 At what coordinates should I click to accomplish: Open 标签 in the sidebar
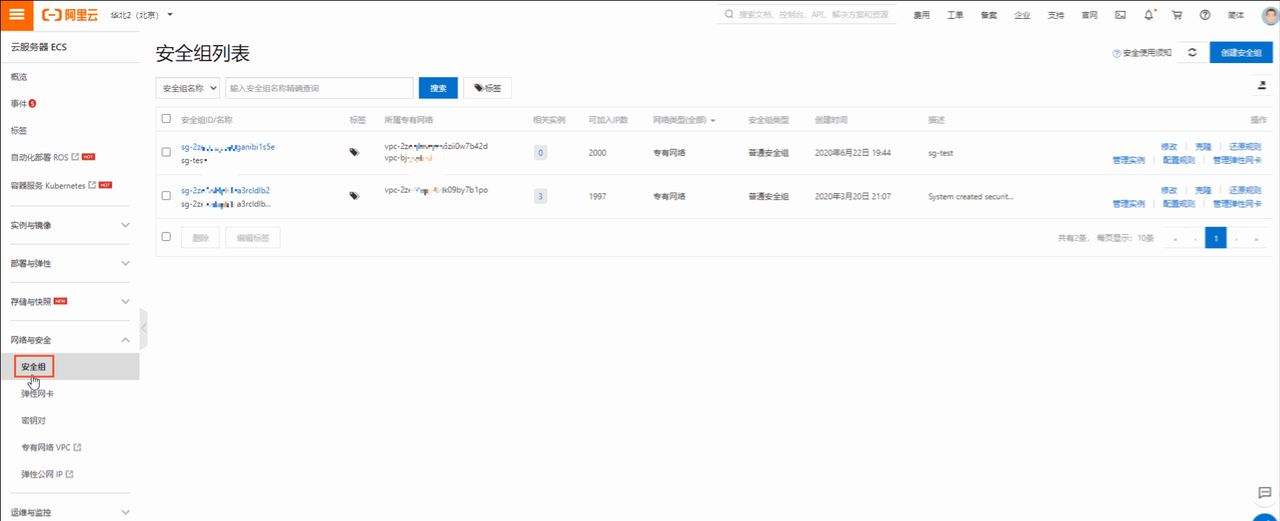pyautogui.click(x=19, y=130)
